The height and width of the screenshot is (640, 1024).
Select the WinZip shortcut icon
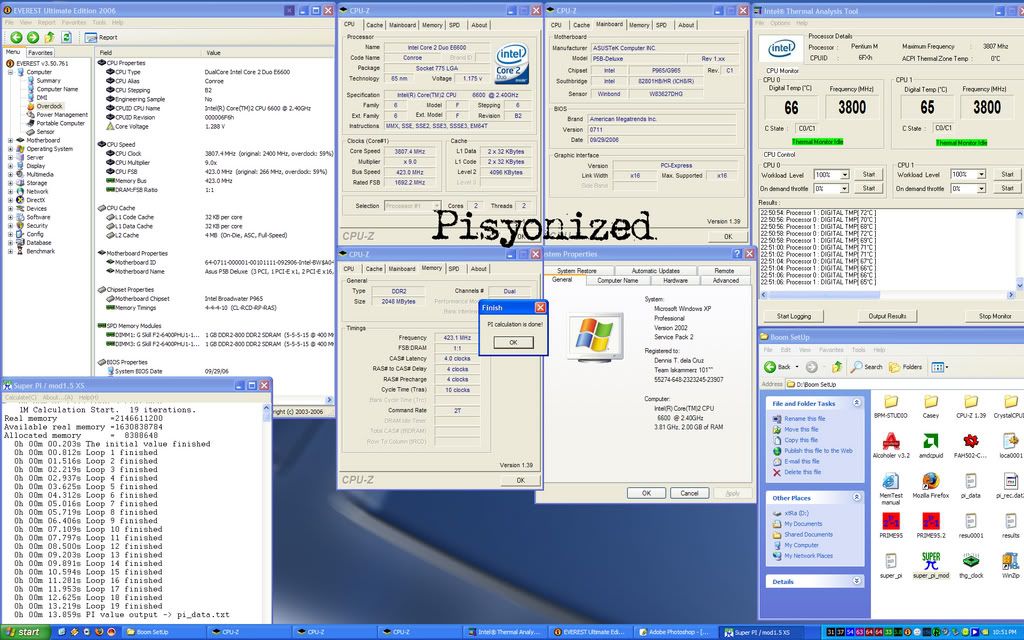(x=1010, y=561)
